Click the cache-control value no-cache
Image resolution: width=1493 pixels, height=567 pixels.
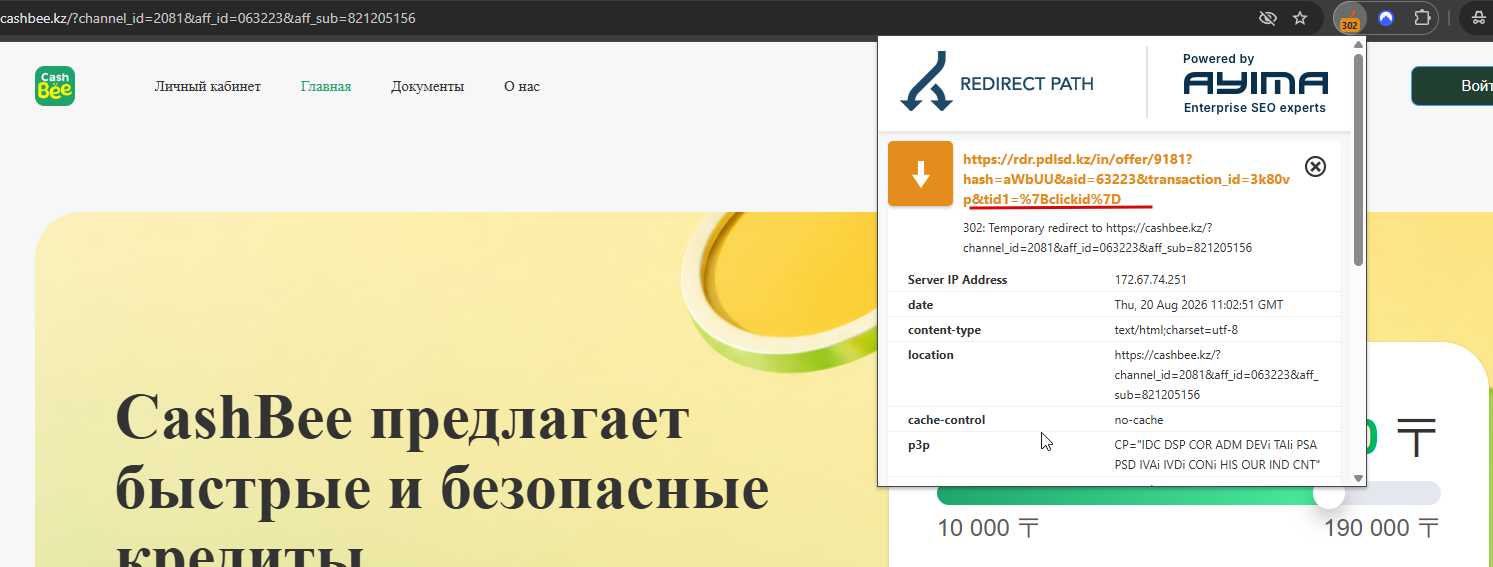click(1139, 420)
